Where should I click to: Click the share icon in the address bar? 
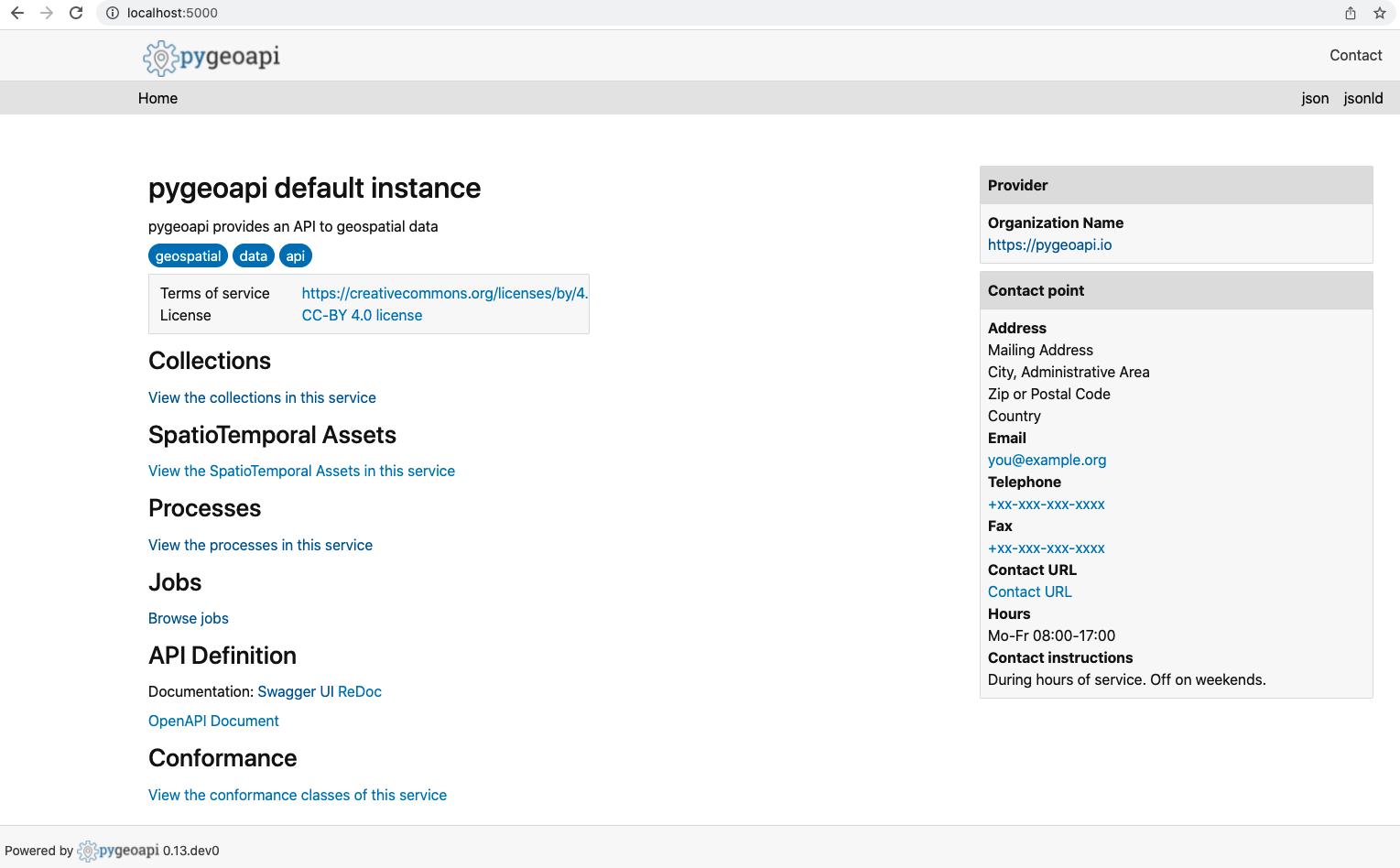point(1351,13)
